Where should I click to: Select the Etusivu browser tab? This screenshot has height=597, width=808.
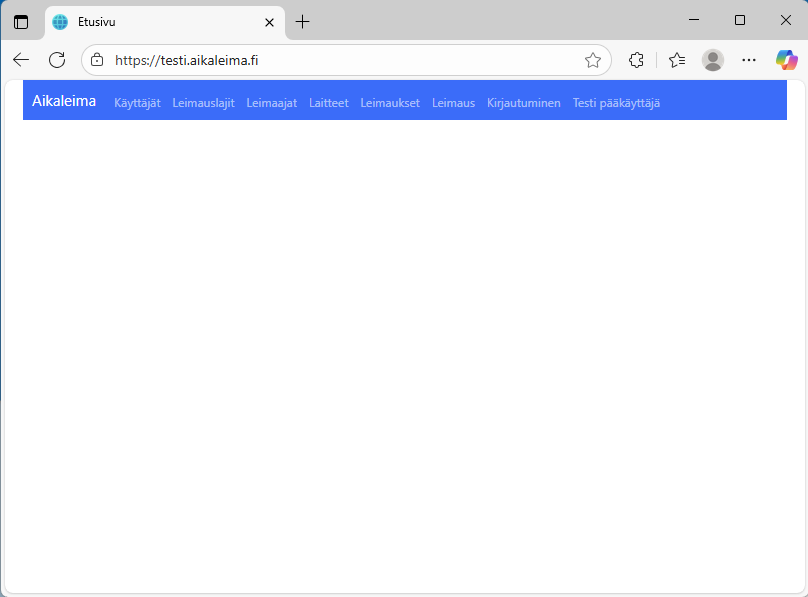[150, 22]
